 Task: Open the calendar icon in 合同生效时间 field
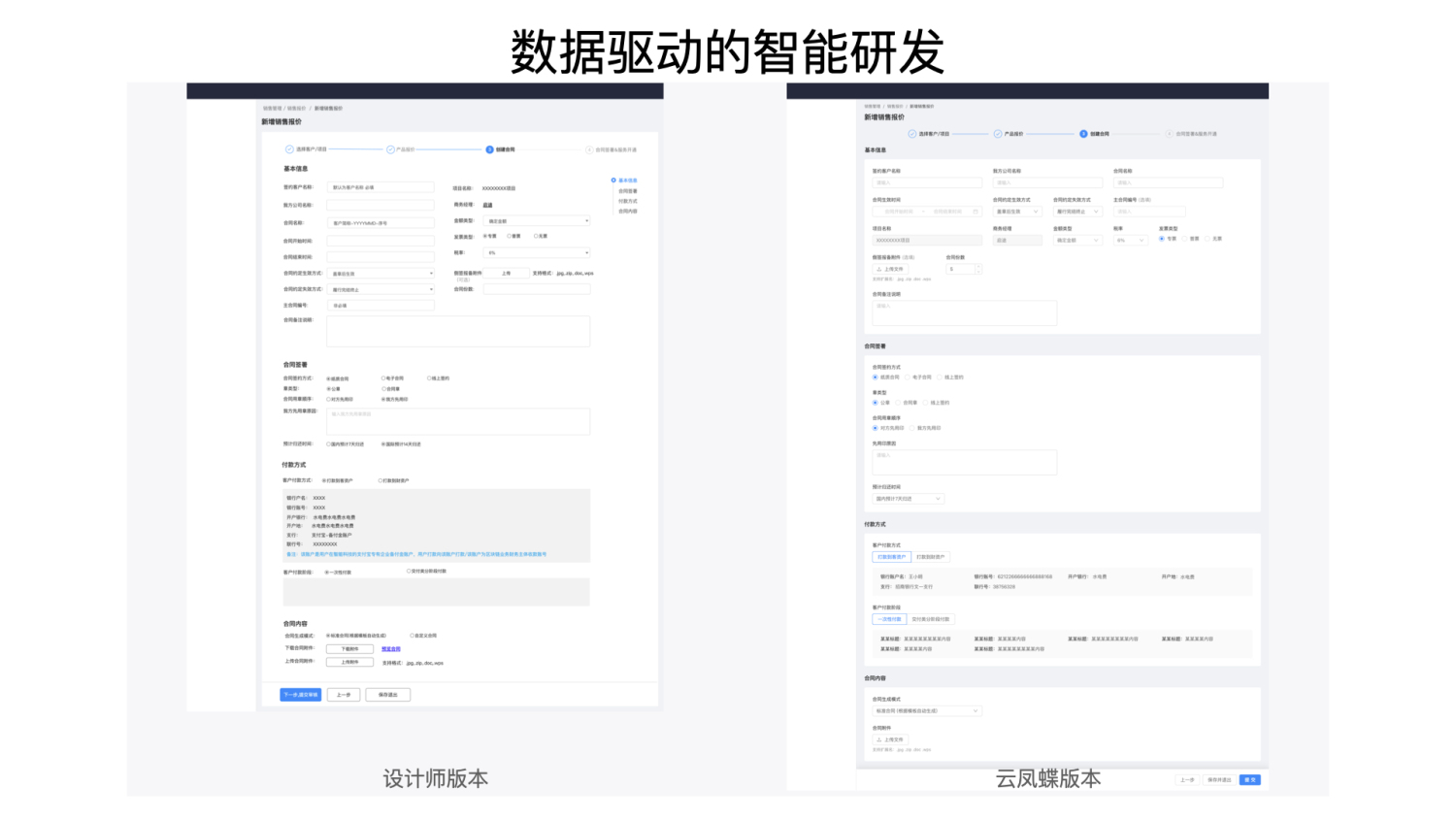[976, 212]
